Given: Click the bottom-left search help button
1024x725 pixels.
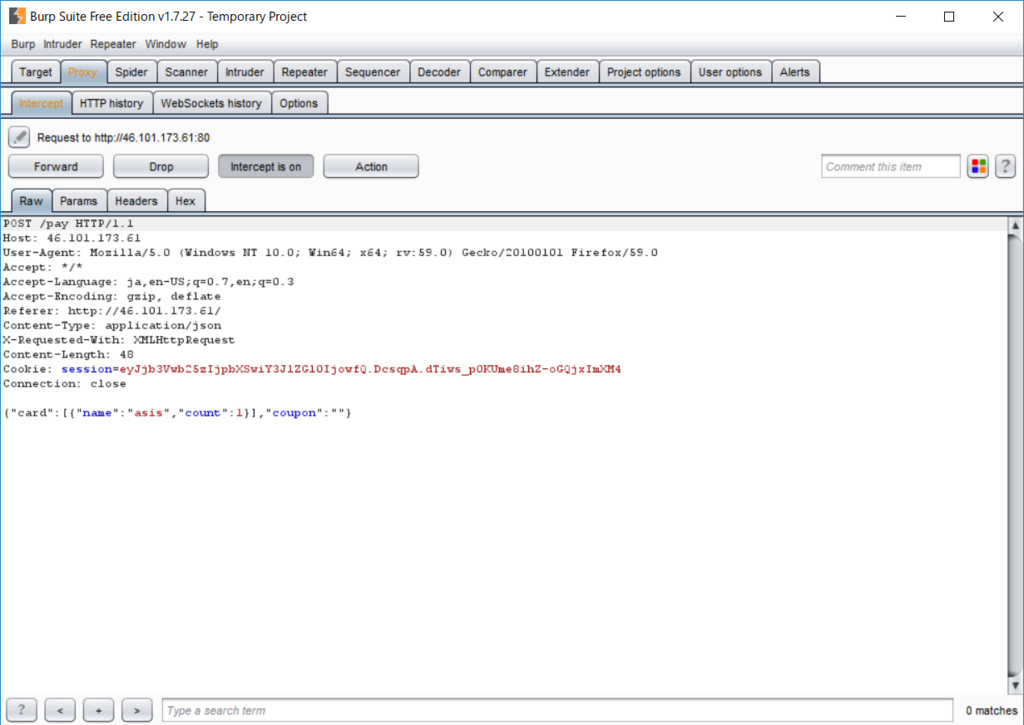Looking at the screenshot, I should click(x=22, y=710).
